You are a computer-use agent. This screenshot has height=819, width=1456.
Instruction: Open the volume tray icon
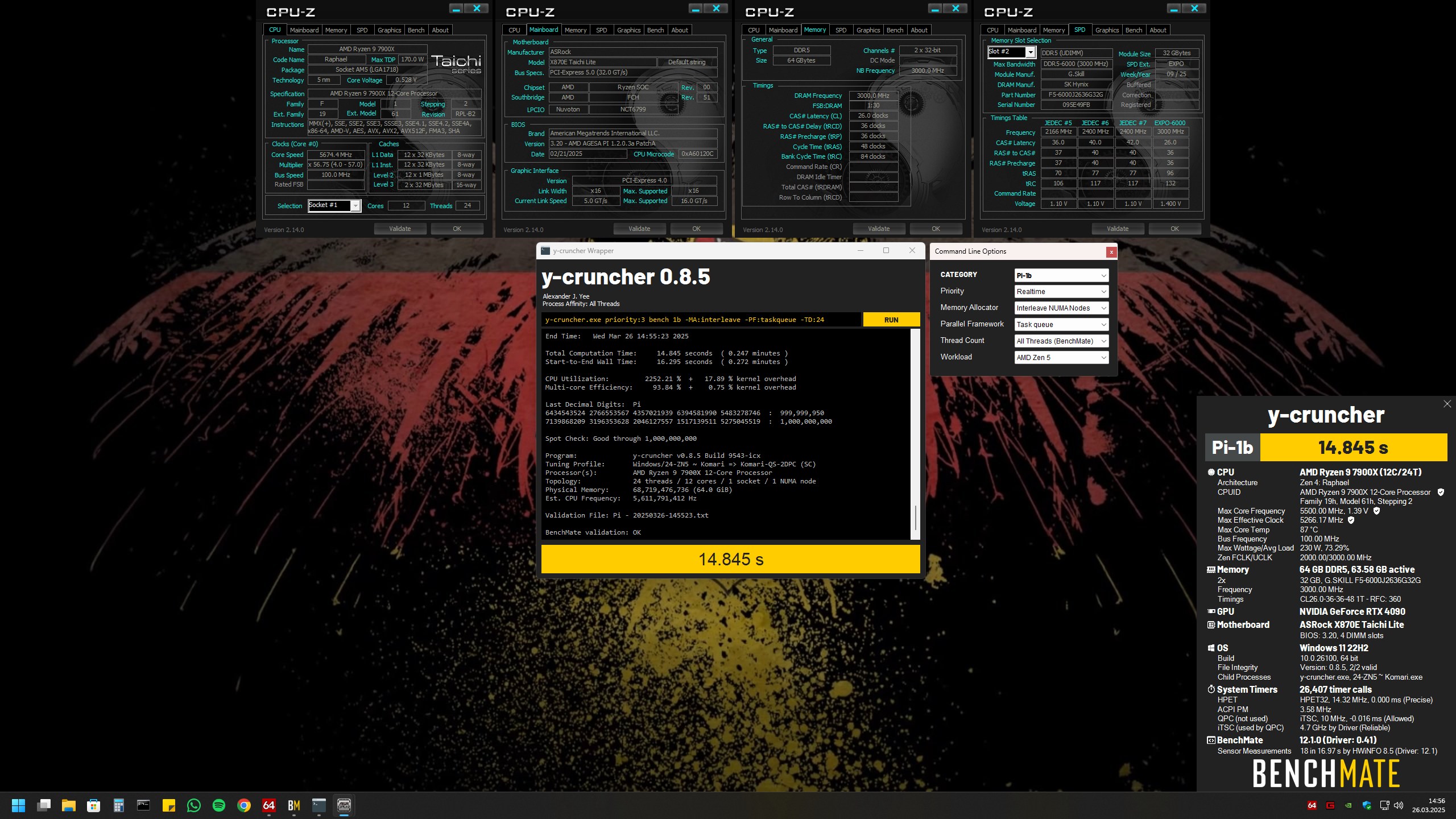click(1399, 805)
